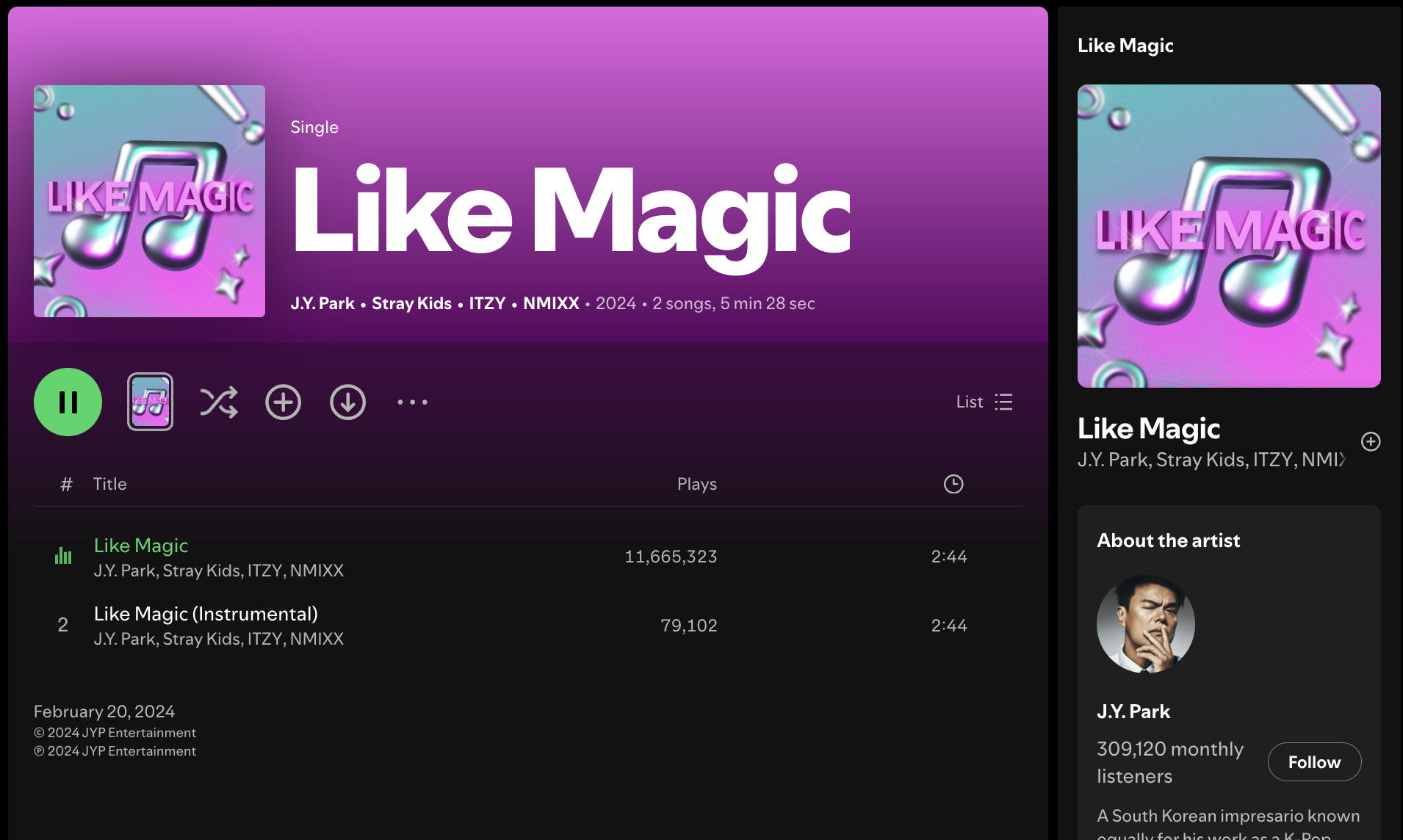Image resolution: width=1403 pixels, height=840 pixels.
Task: Click the small album preview thumbnail
Action: (150, 402)
